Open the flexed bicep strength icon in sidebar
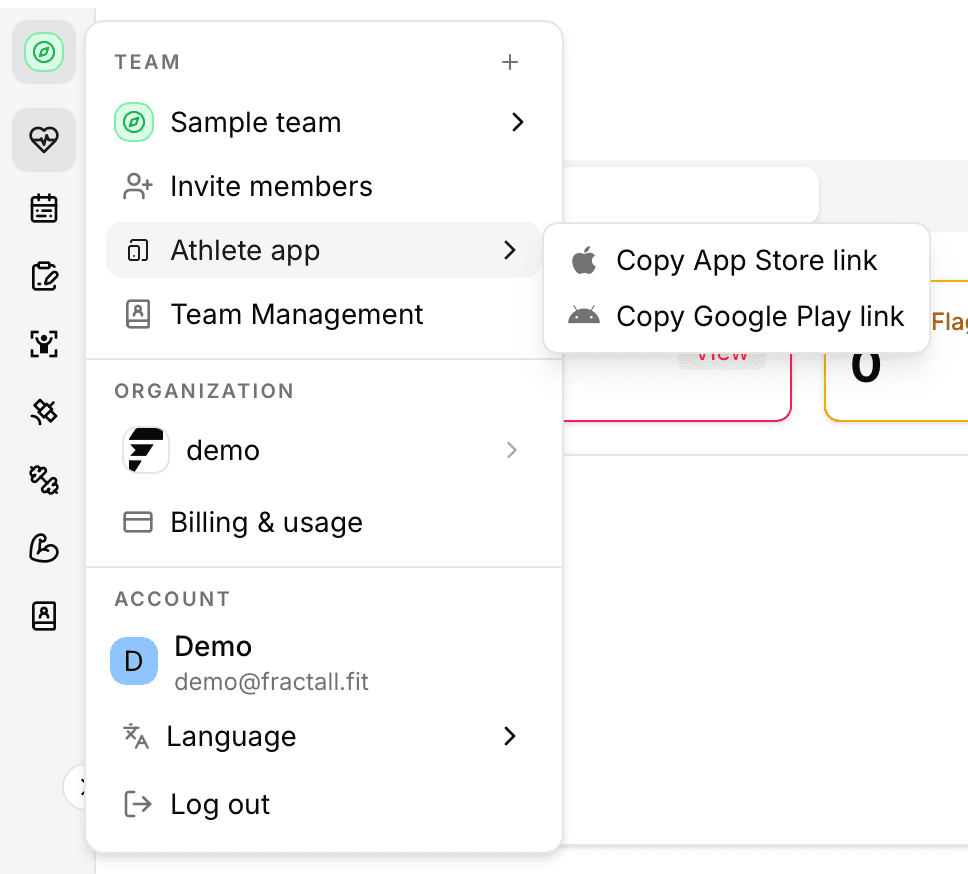The image size is (968, 874). click(44, 547)
